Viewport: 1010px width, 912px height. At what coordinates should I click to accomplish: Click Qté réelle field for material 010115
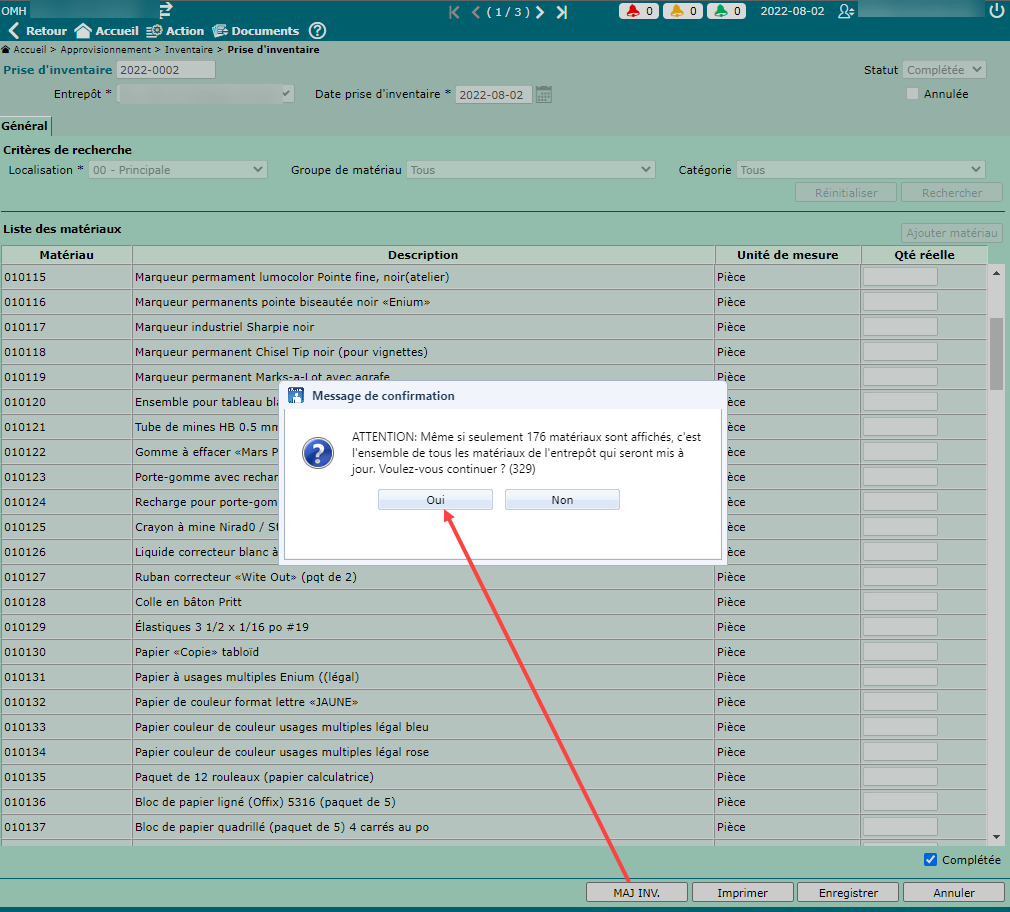click(x=899, y=277)
